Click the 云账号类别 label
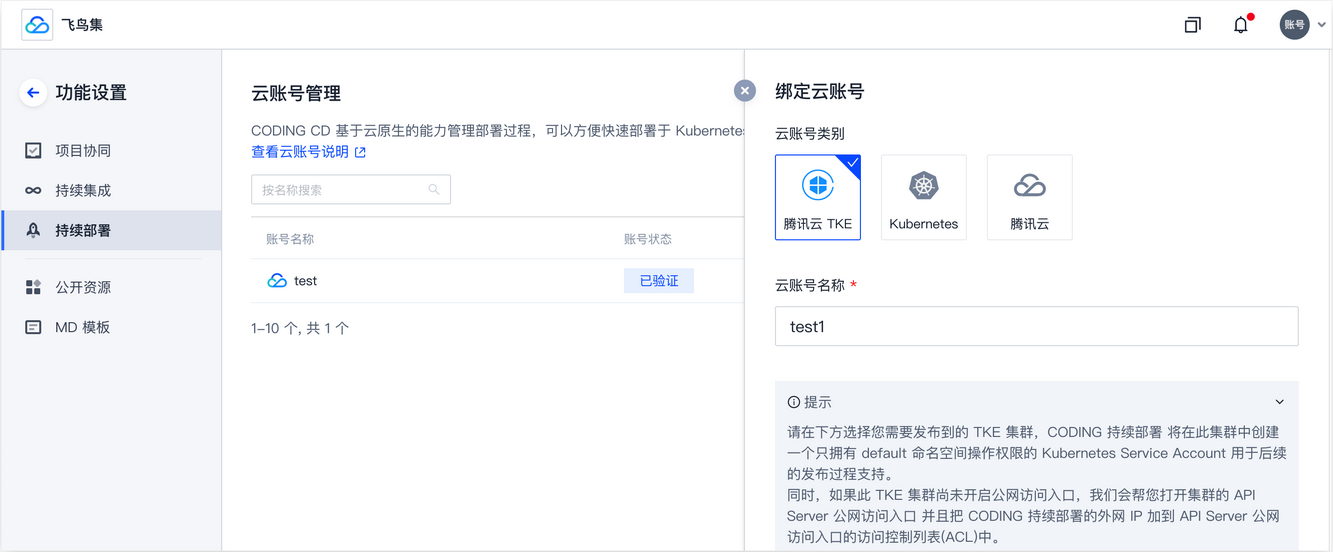 coord(810,133)
